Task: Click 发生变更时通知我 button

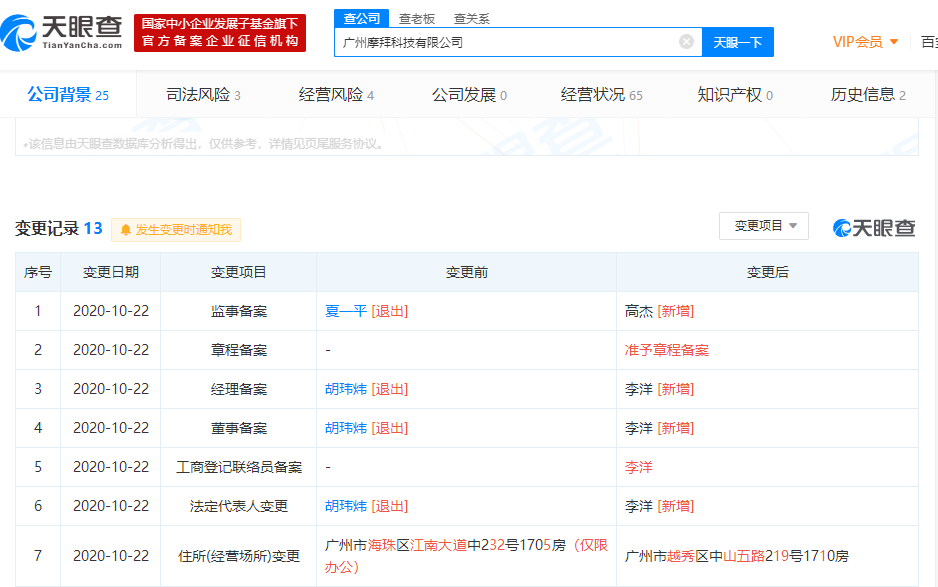Action: [x=176, y=230]
